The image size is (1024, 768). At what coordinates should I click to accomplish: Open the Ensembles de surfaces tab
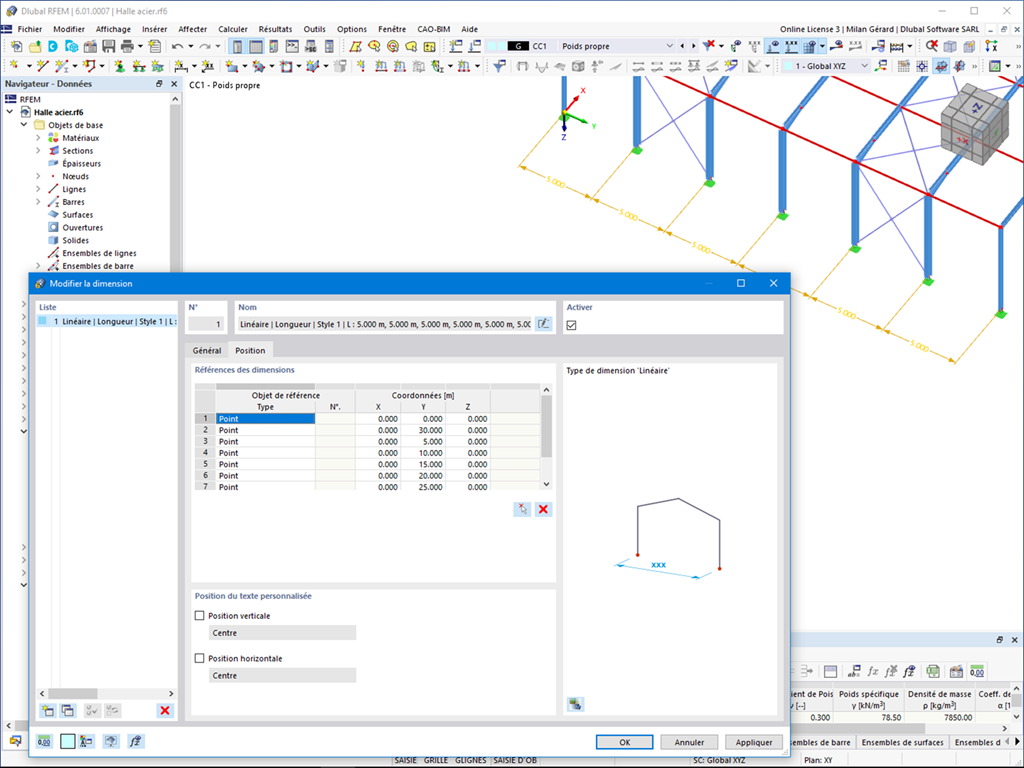coord(903,742)
